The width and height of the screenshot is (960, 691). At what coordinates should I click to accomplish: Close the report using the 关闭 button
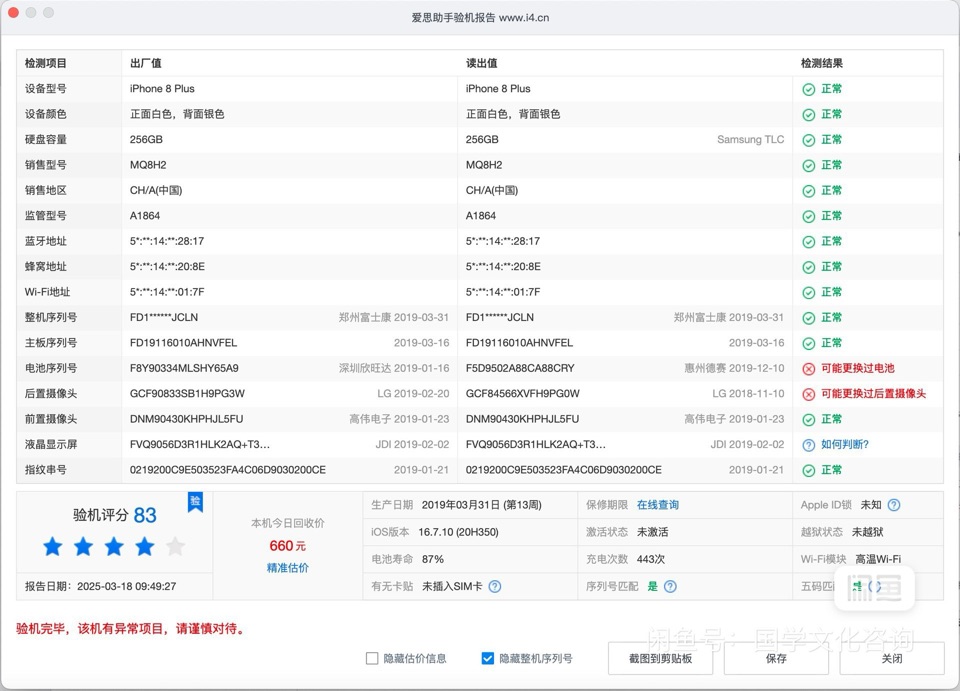pos(891,659)
